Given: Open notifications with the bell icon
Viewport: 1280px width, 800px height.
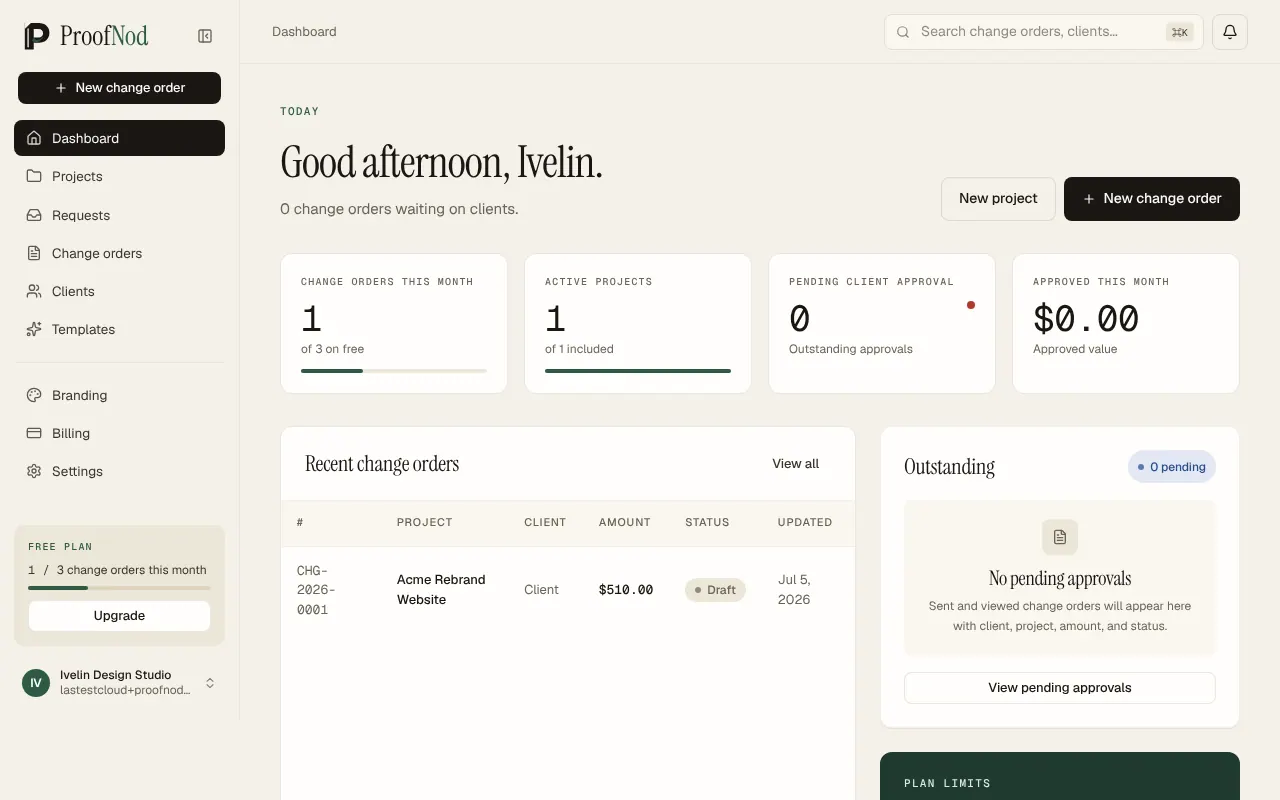Looking at the screenshot, I should [1230, 32].
